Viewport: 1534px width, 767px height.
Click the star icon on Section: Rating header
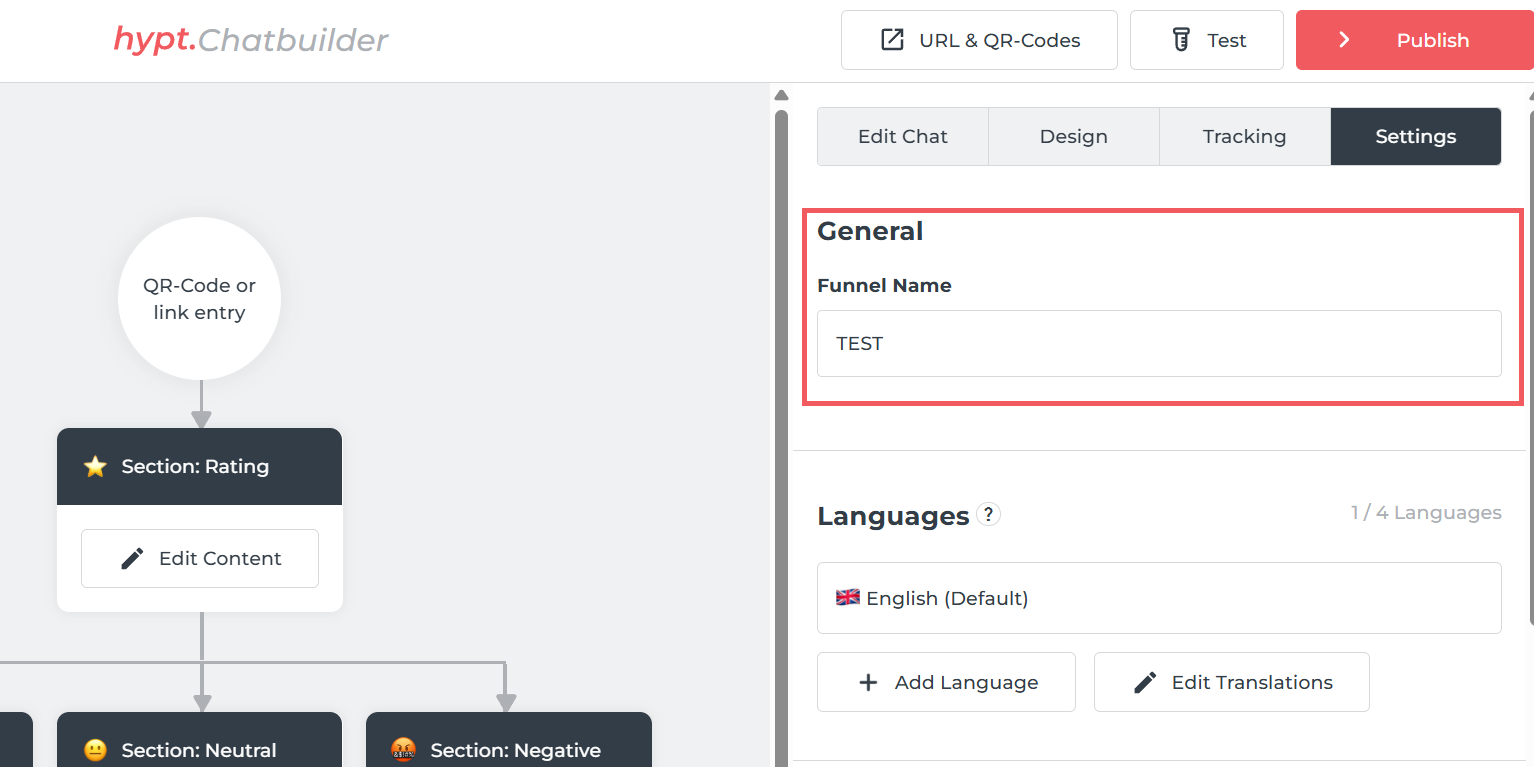pyautogui.click(x=95, y=466)
